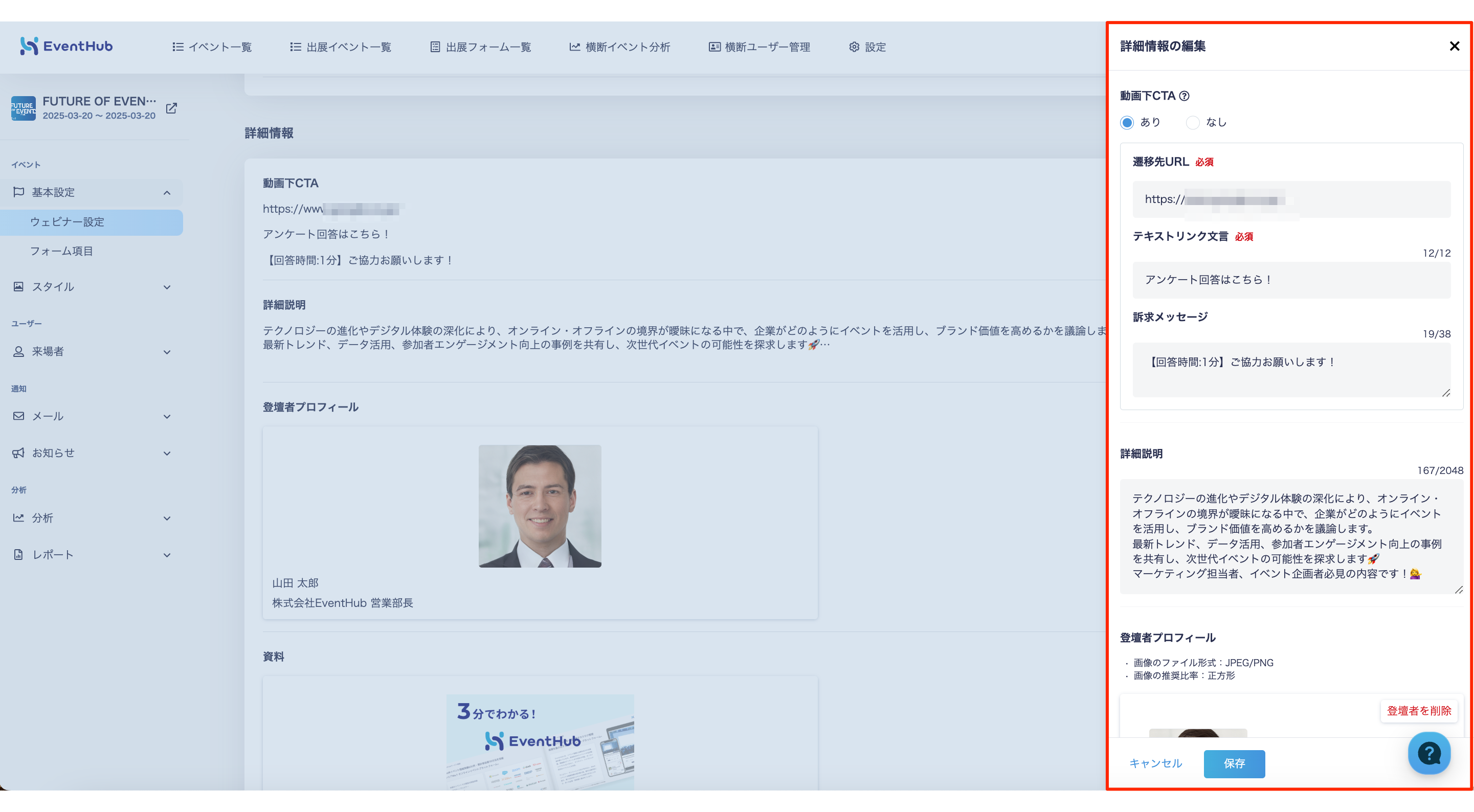Open the 出展フォーム一覧 menu
Image resolution: width=1474 pixels, height=812 pixels.
pos(481,47)
